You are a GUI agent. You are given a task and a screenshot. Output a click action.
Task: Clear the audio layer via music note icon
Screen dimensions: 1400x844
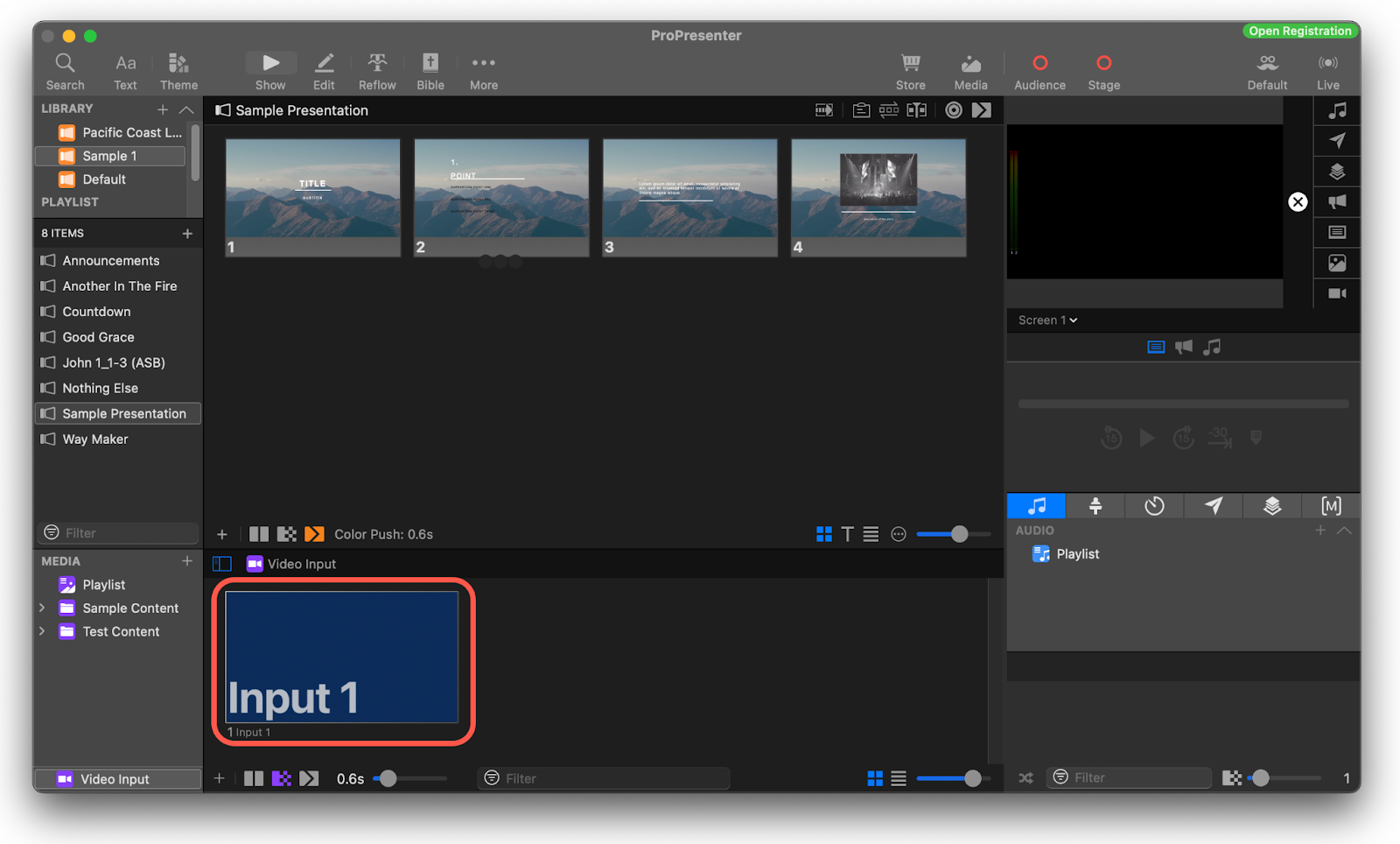[x=1337, y=111]
